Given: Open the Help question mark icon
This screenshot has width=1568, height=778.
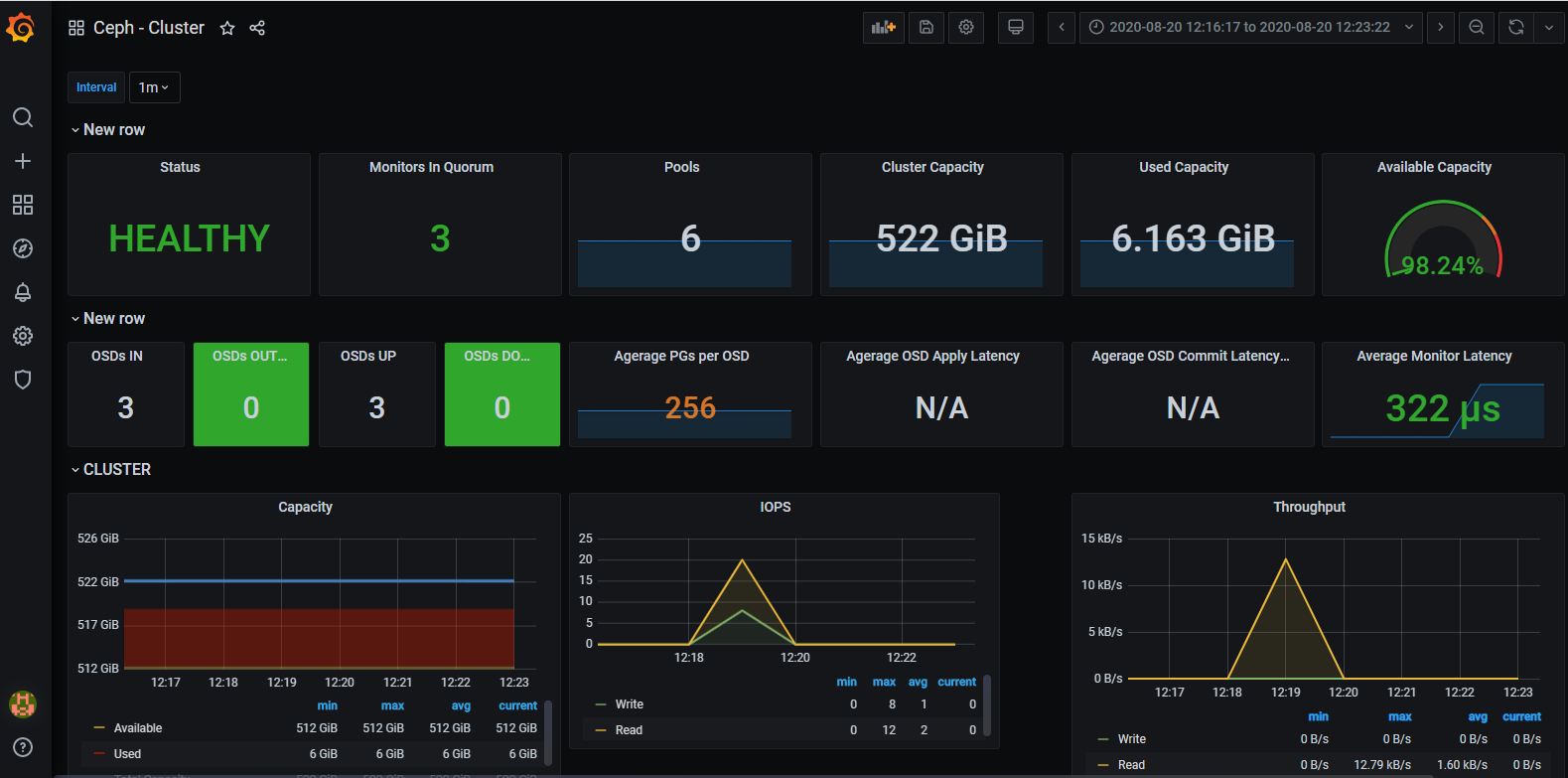Looking at the screenshot, I should [23, 747].
